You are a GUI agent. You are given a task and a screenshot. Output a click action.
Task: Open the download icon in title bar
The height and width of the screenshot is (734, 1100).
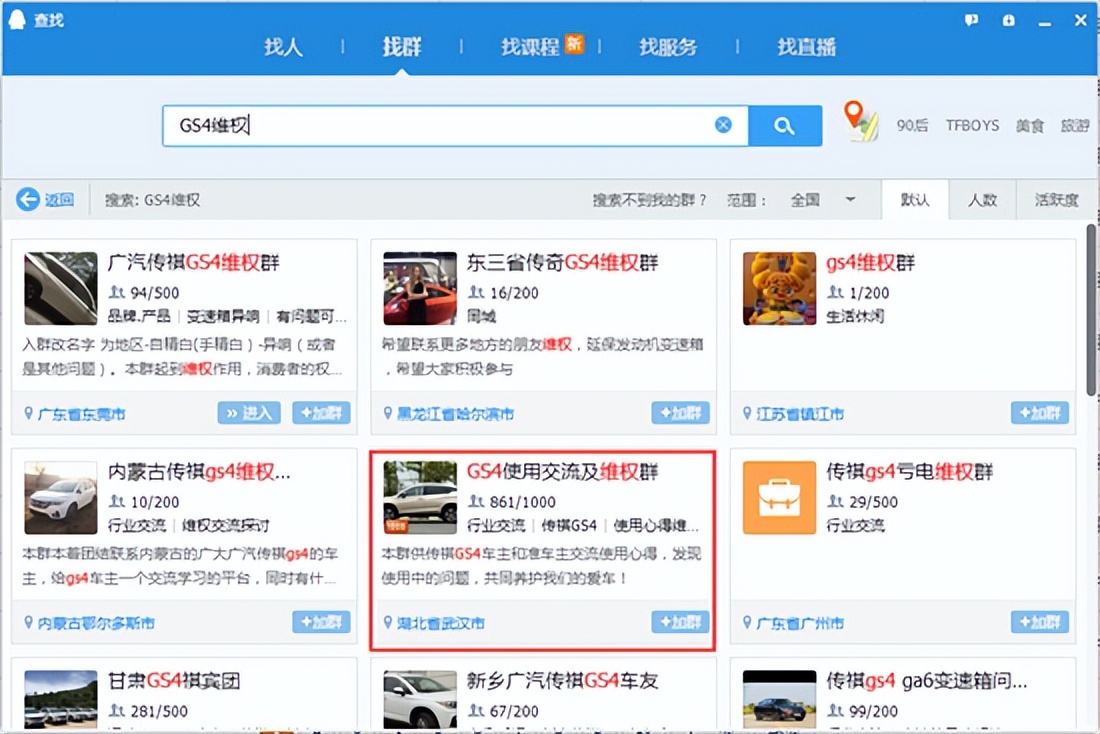point(1008,20)
